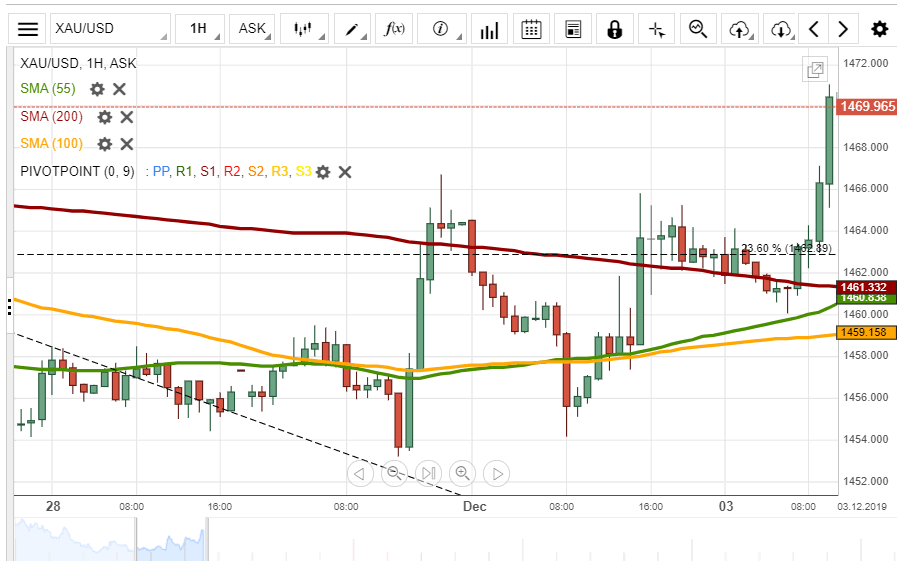Open the info options dropdown
Screen dimensions: 904x563
click(442, 29)
